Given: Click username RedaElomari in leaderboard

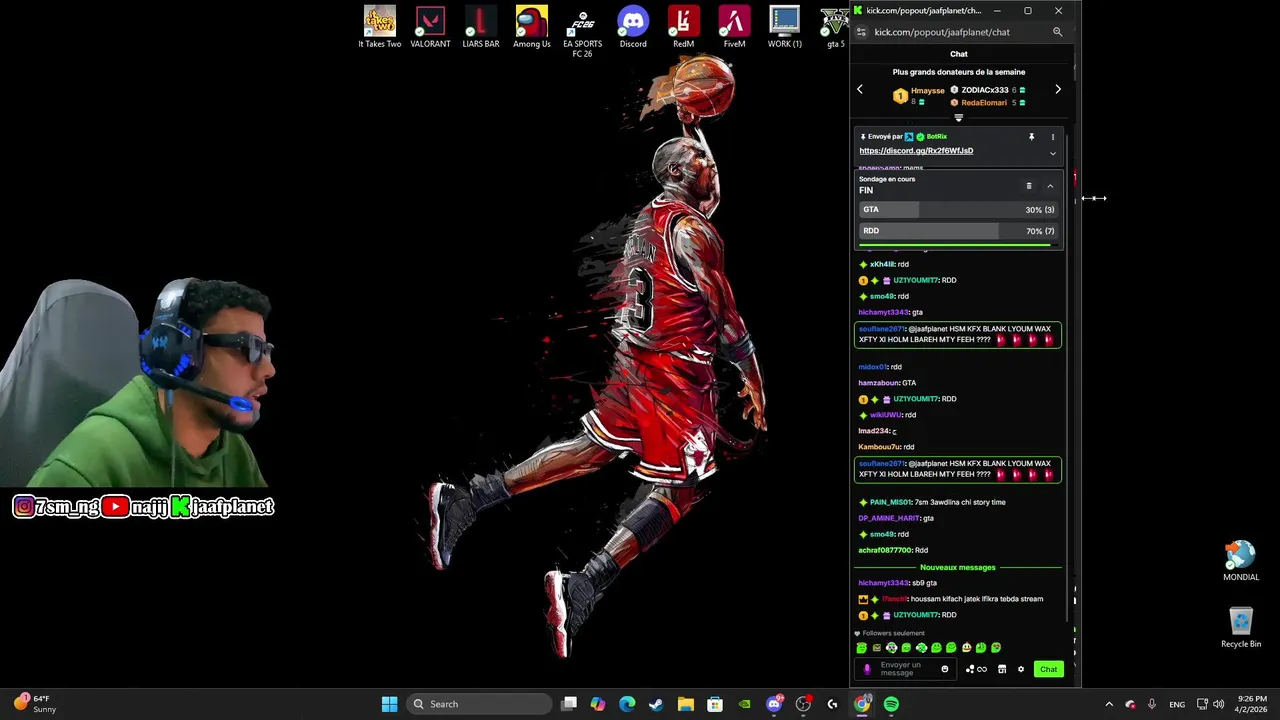Looking at the screenshot, I should [x=984, y=103].
